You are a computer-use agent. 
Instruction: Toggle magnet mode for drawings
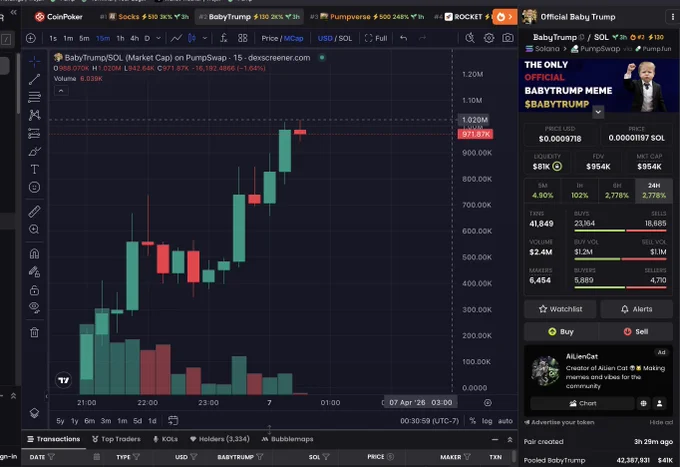[x=34, y=254]
